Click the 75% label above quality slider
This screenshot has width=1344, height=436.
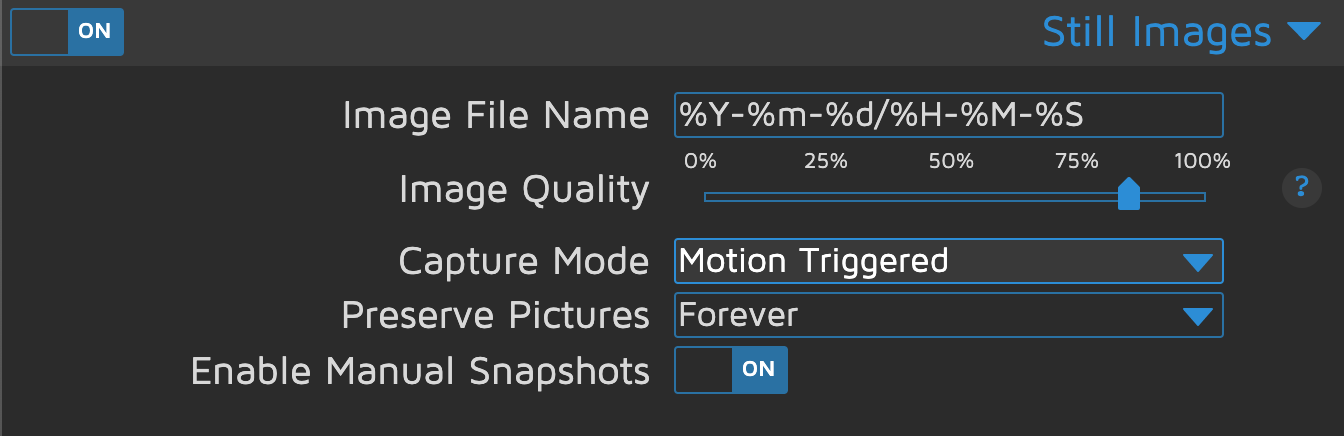[x=1076, y=161]
